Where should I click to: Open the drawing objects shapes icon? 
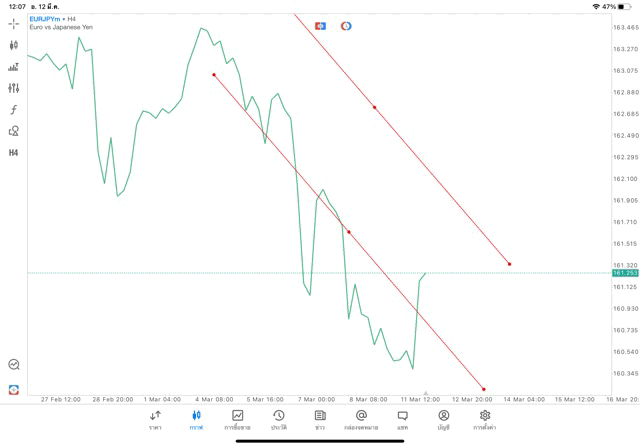tap(13, 131)
